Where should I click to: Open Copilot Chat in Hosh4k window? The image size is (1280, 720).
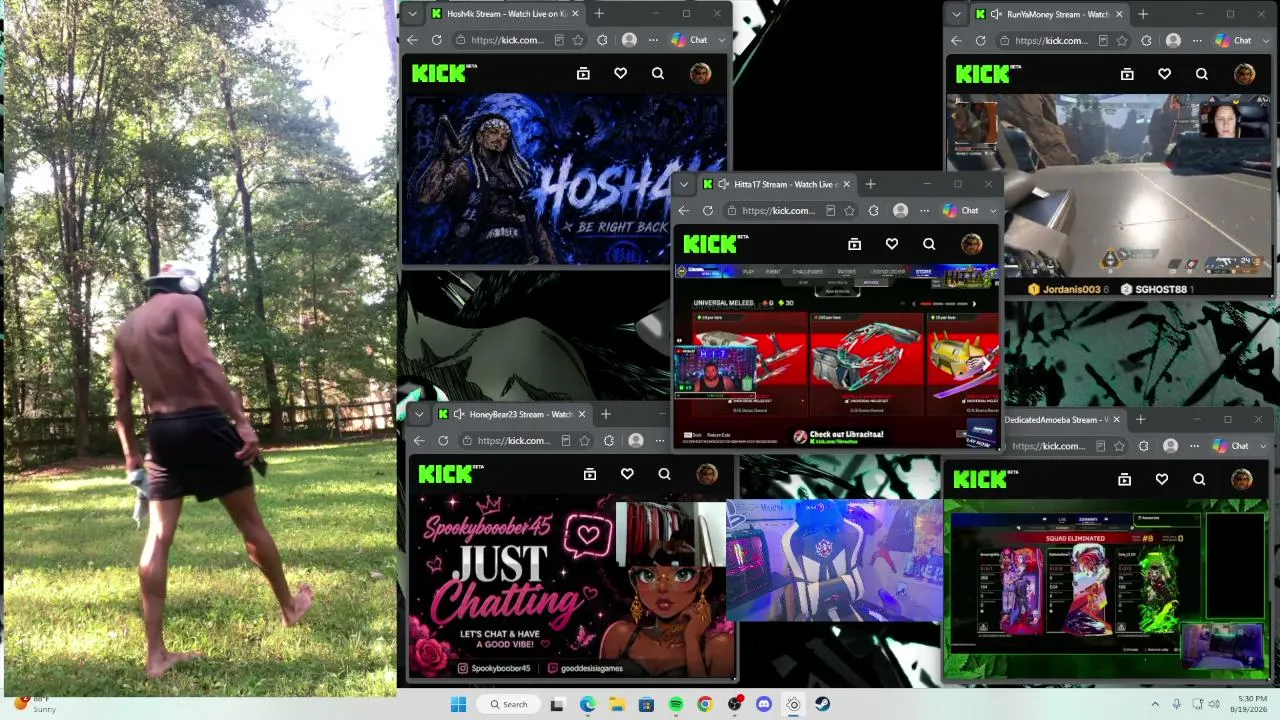[690, 40]
